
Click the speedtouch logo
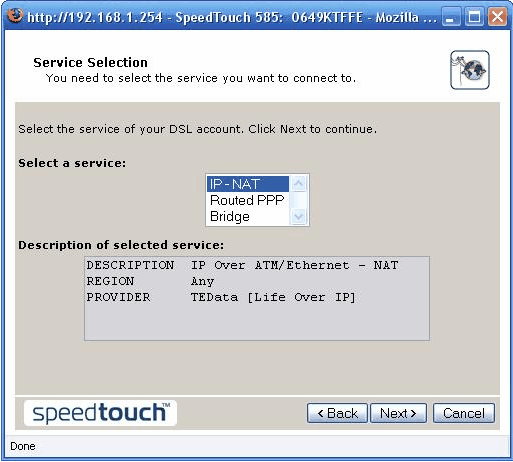click(100, 413)
